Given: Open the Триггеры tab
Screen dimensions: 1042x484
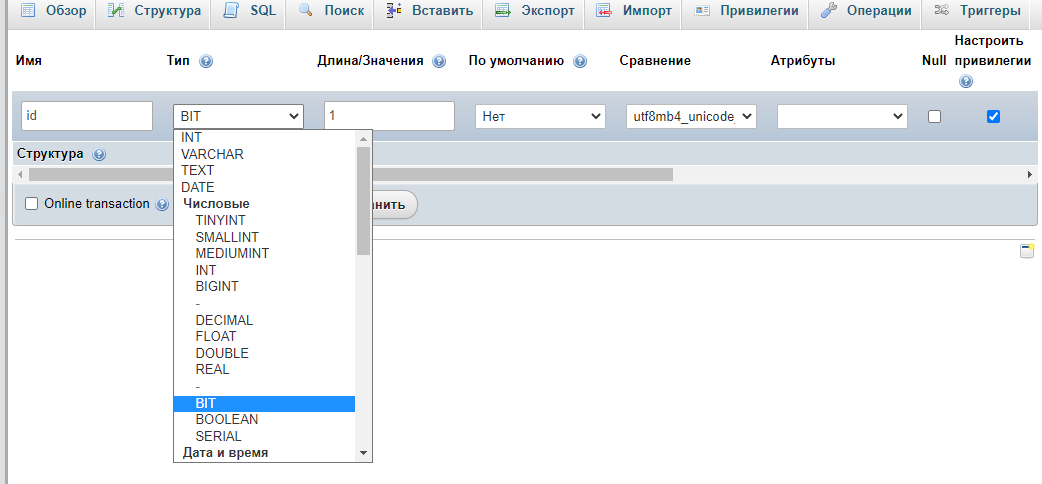Looking at the screenshot, I should [976, 11].
